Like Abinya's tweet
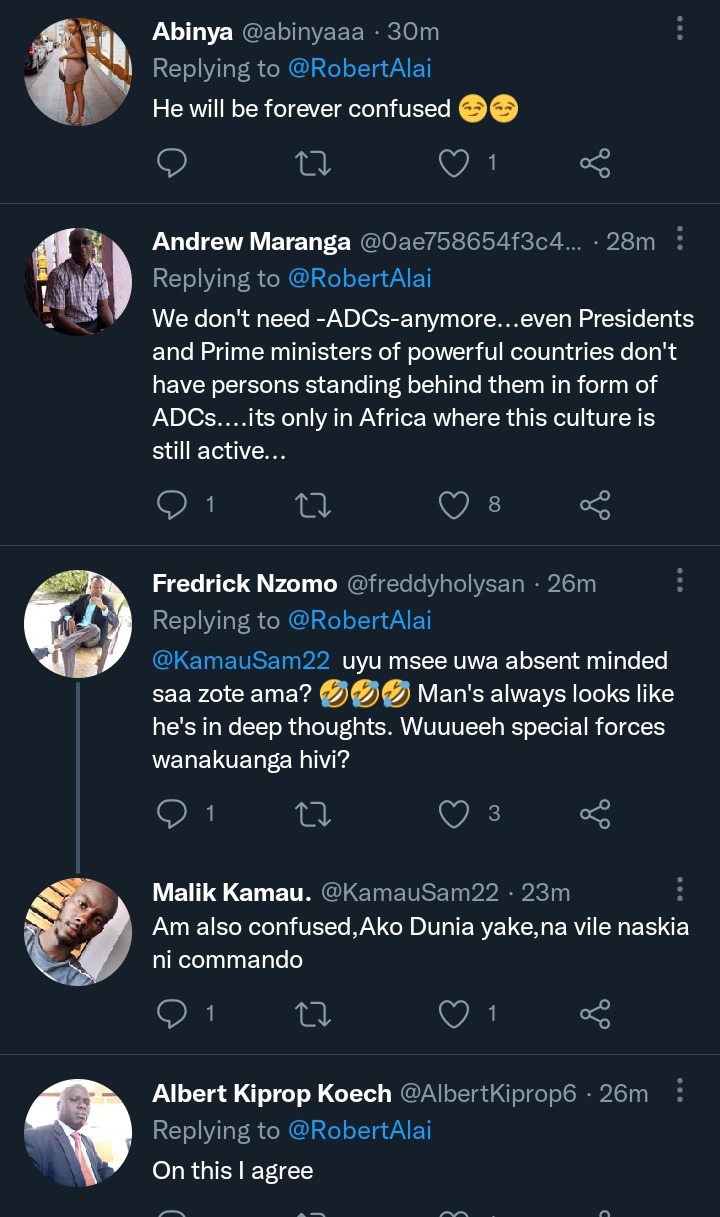The image size is (720, 1217). click(454, 162)
